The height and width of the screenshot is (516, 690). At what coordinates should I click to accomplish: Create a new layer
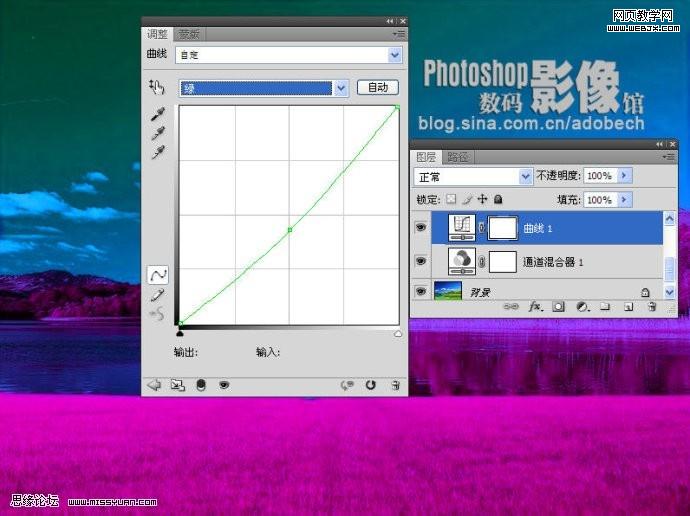(x=629, y=307)
